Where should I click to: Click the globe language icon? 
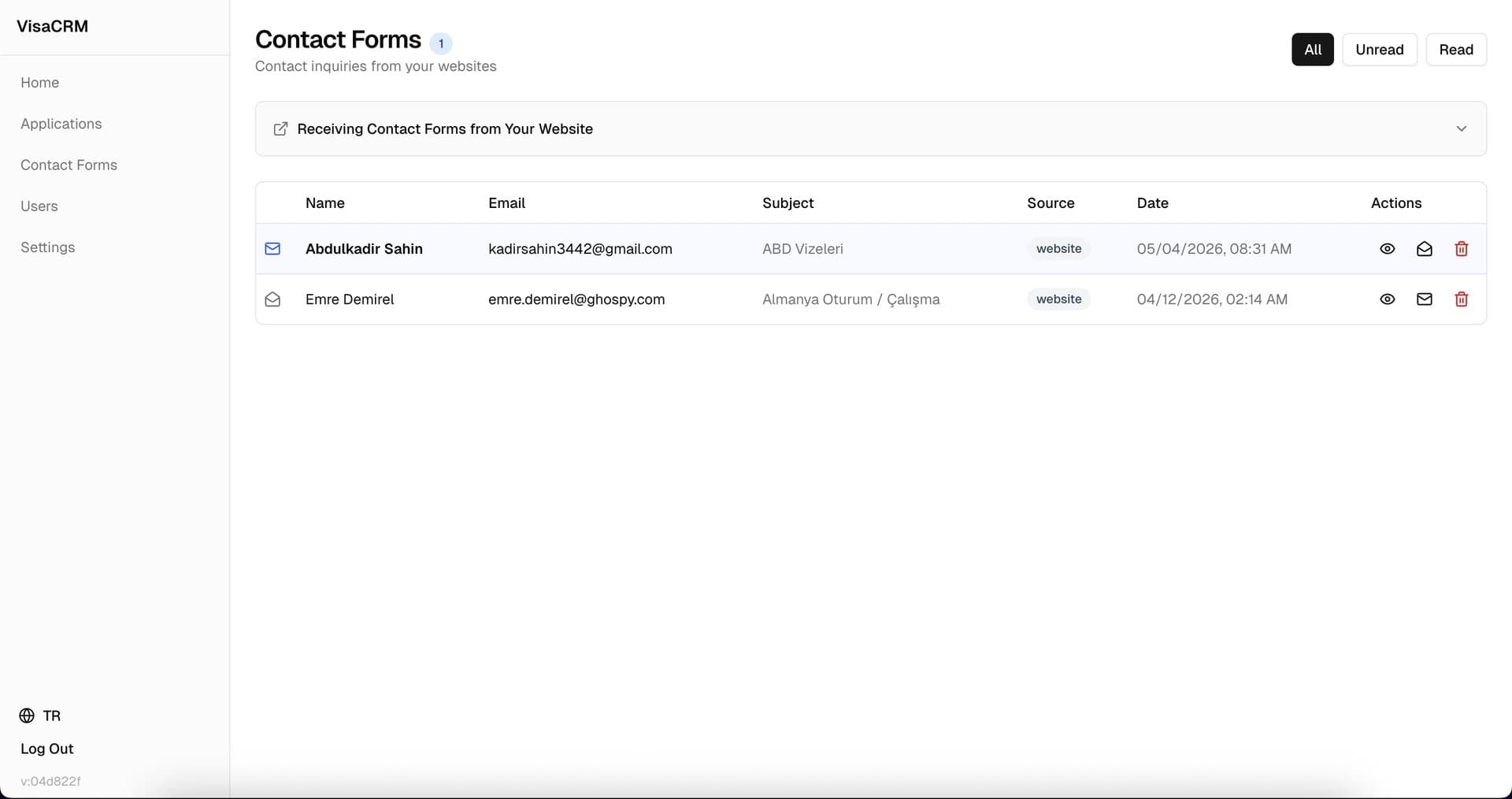(27, 715)
